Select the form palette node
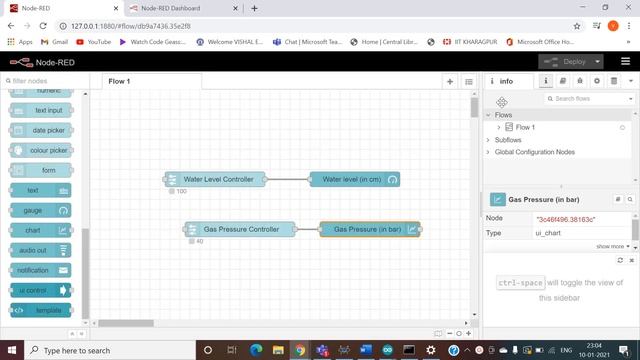 [41, 170]
